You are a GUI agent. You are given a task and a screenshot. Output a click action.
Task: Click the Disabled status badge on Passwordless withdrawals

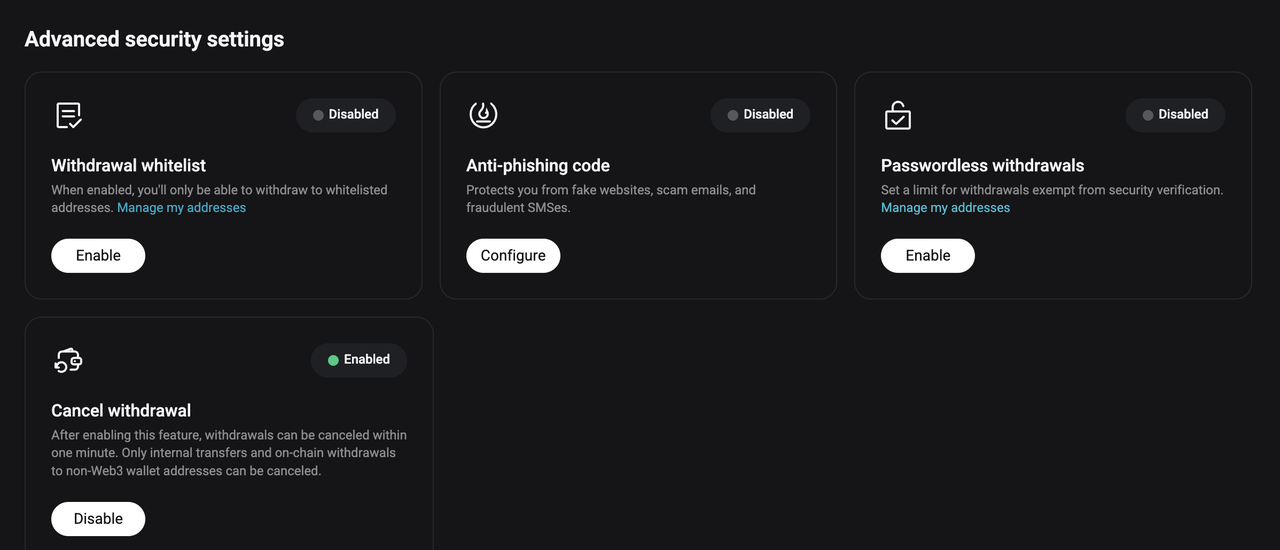pos(1175,115)
